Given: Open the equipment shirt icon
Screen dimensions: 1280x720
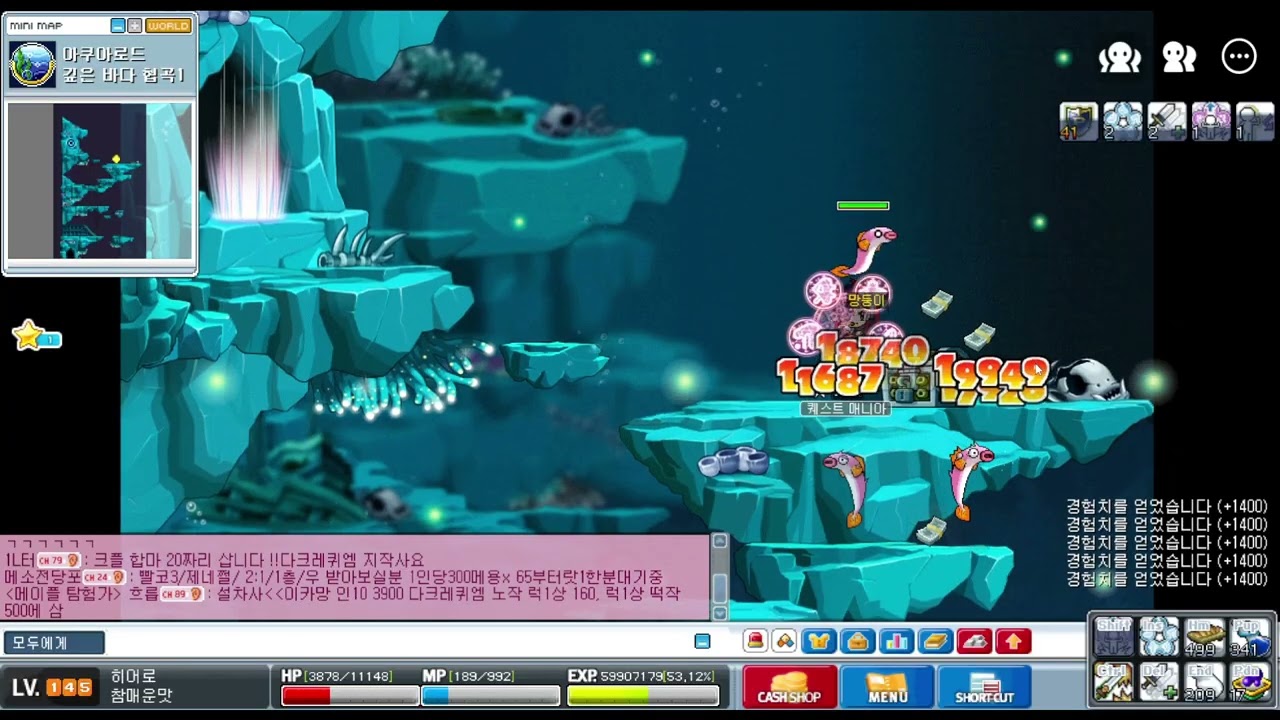Looking at the screenshot, I should coord(819,641).
